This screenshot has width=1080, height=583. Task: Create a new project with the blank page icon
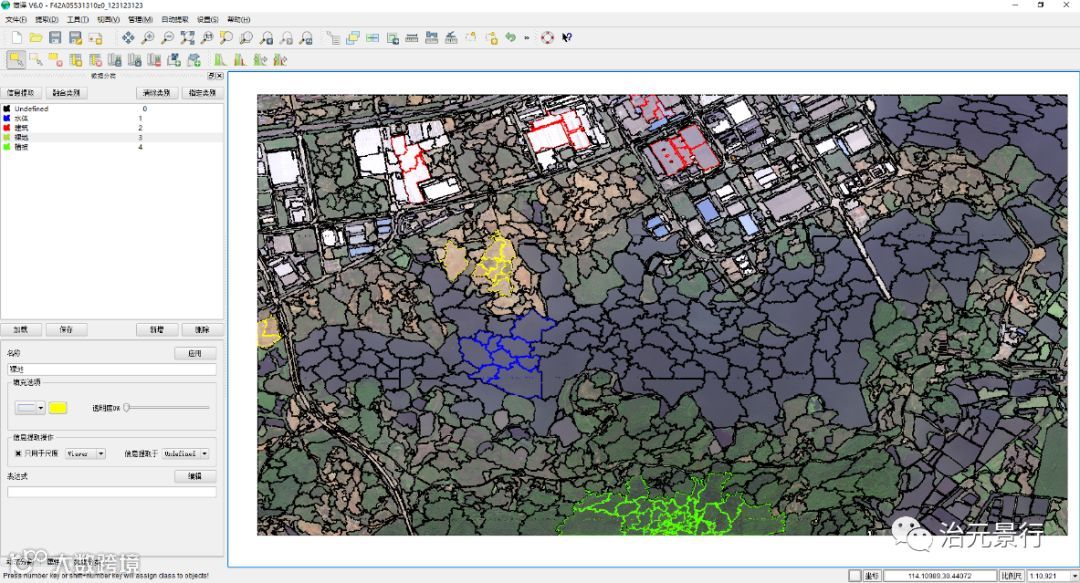click(x=17, y=38)
